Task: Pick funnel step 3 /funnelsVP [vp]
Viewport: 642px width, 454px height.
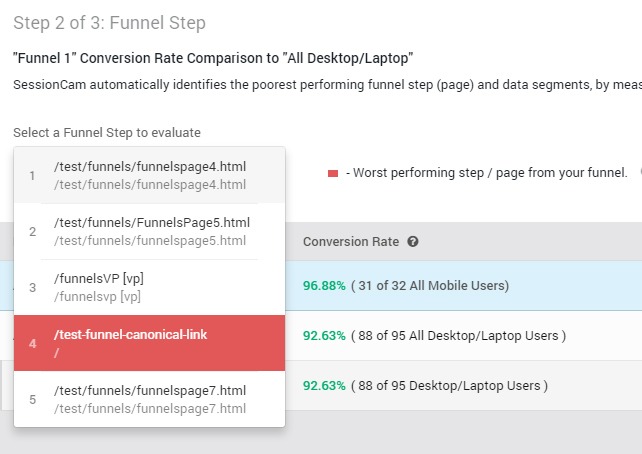Action: coord(149,287)
